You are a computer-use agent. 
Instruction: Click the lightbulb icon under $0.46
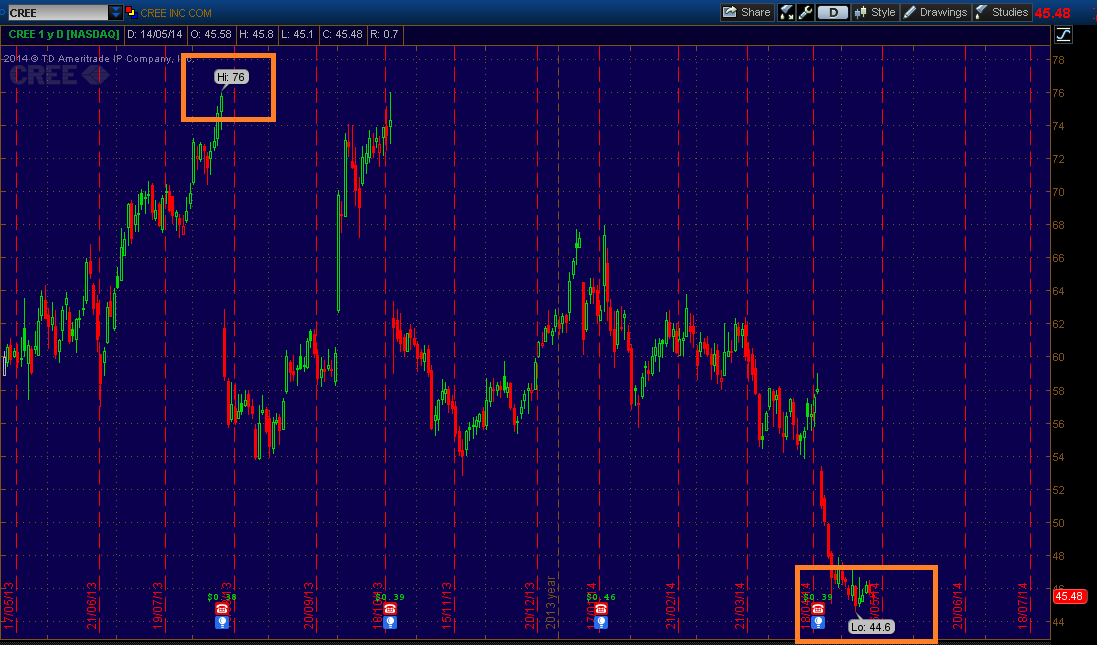[601, 621]
